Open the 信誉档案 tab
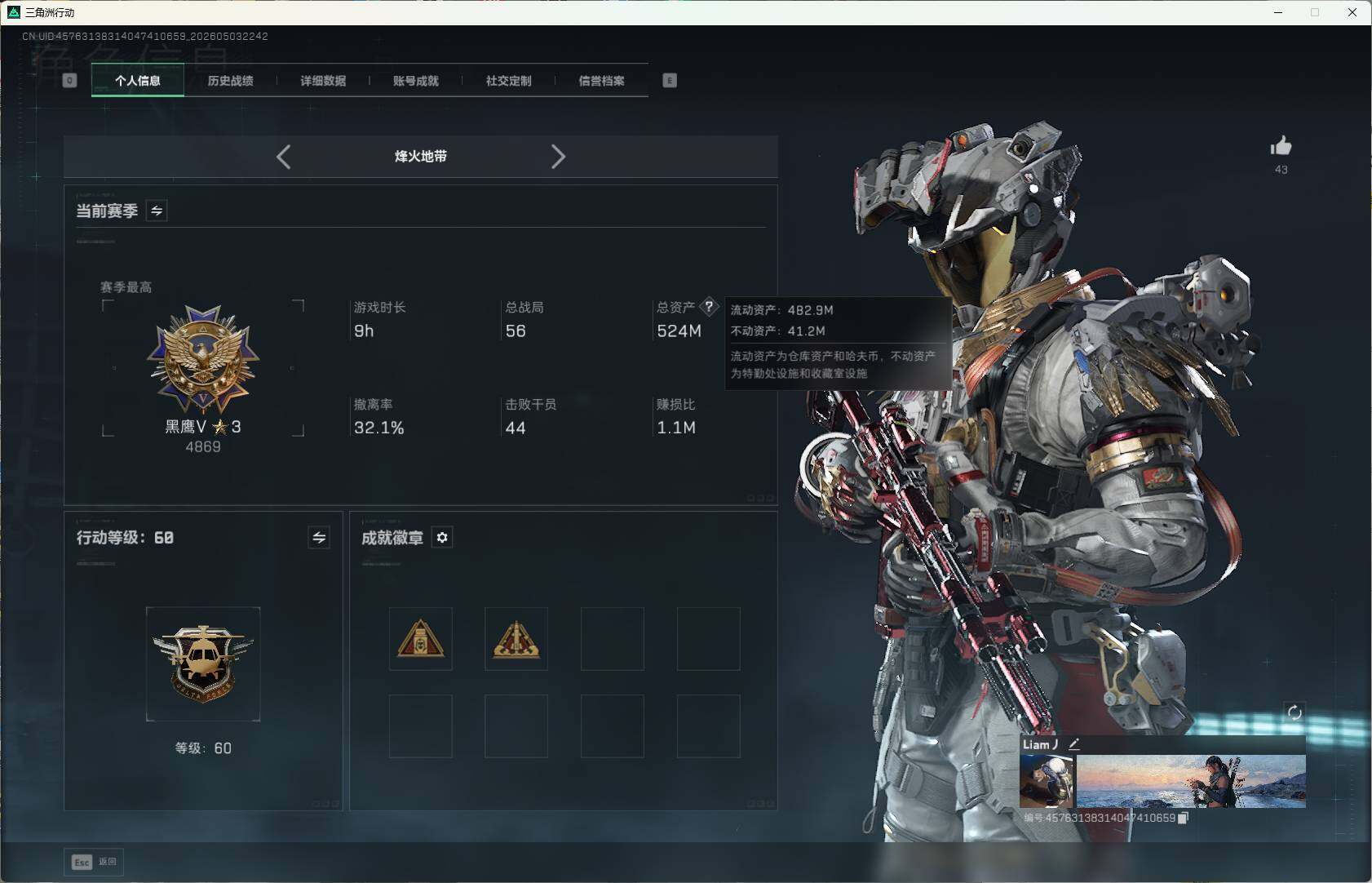1372x883 pixels. tap(601, 80)
